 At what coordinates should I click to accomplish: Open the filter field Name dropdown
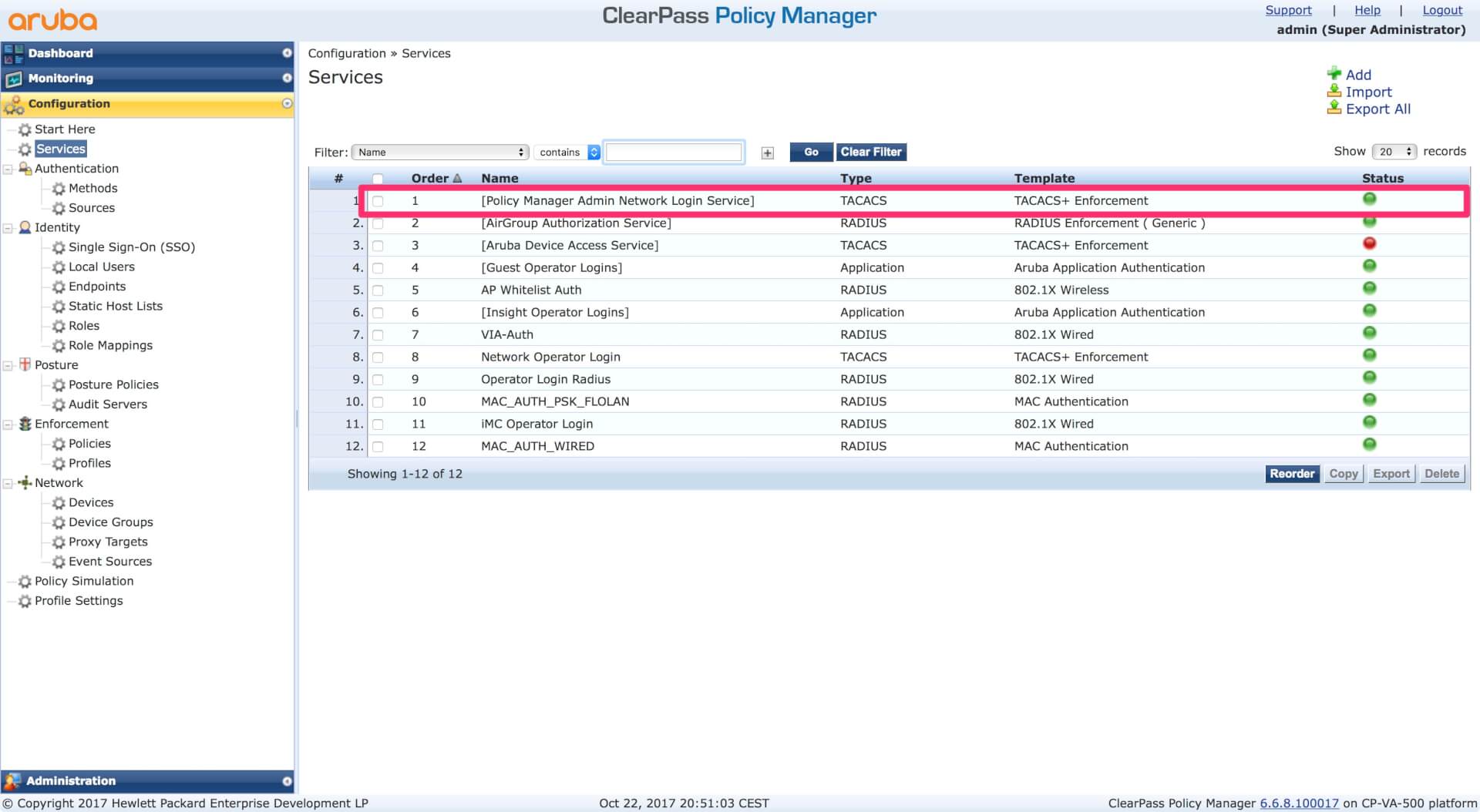pos(440,153)
